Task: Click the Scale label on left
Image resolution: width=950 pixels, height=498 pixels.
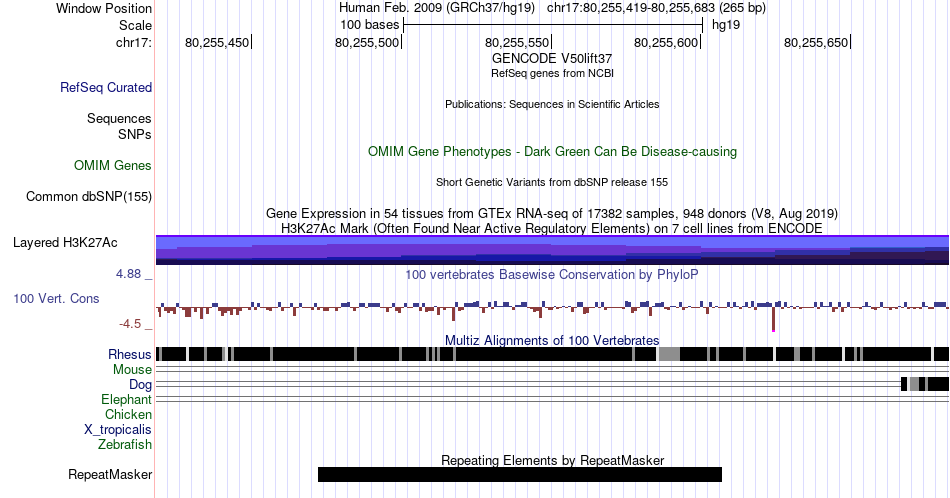Action: (135, 25)
